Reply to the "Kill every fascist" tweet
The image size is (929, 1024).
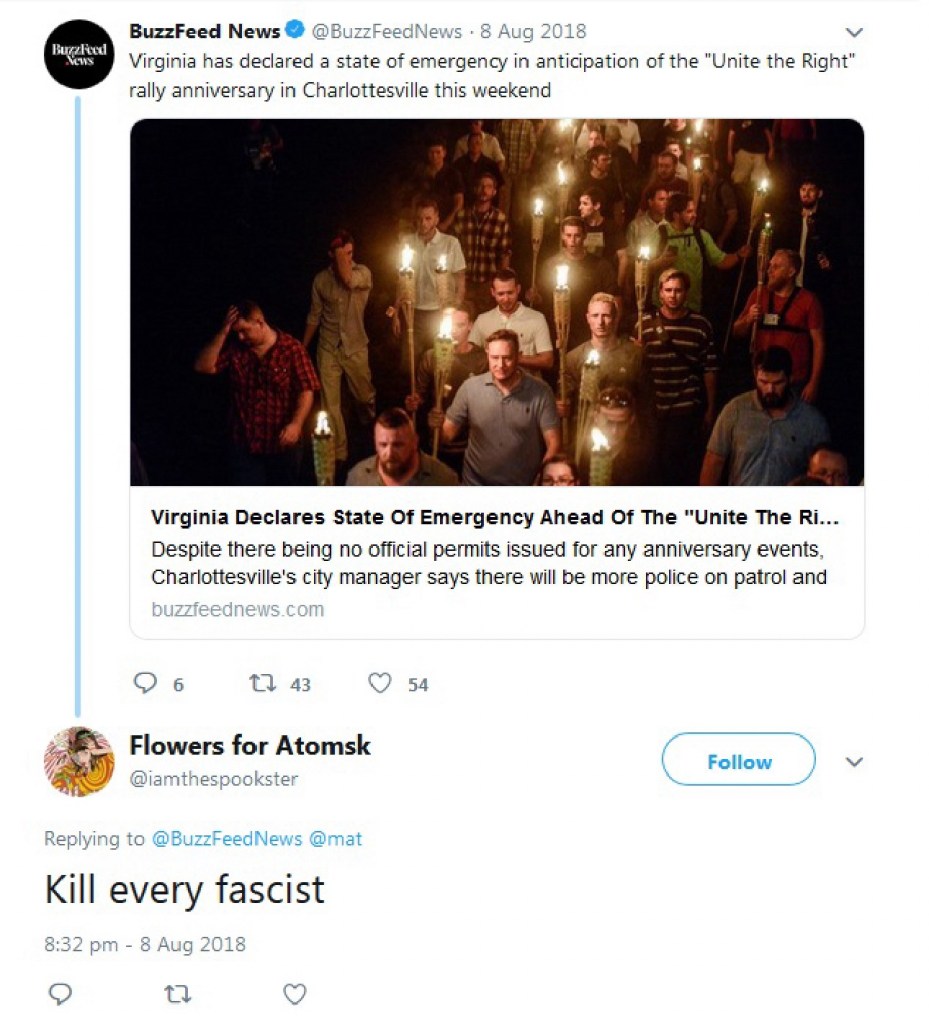[x=60, y=994]
